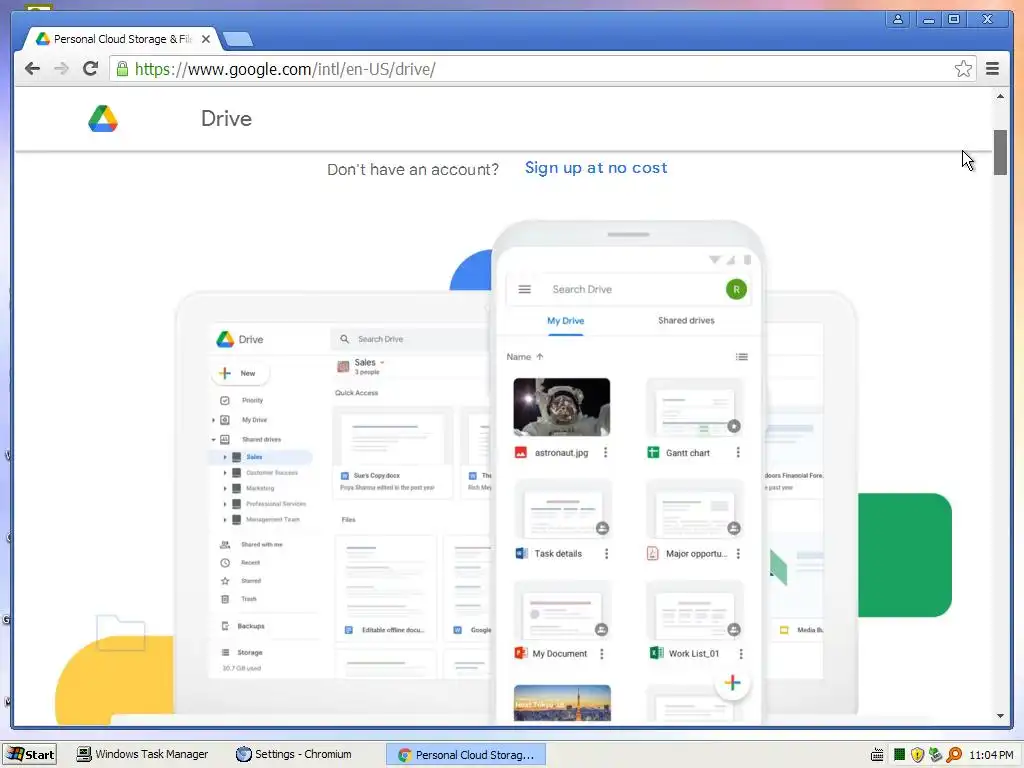Click the green R avatar in mockup
This screenshot has width=1024, height=768.
pos(736,289)
